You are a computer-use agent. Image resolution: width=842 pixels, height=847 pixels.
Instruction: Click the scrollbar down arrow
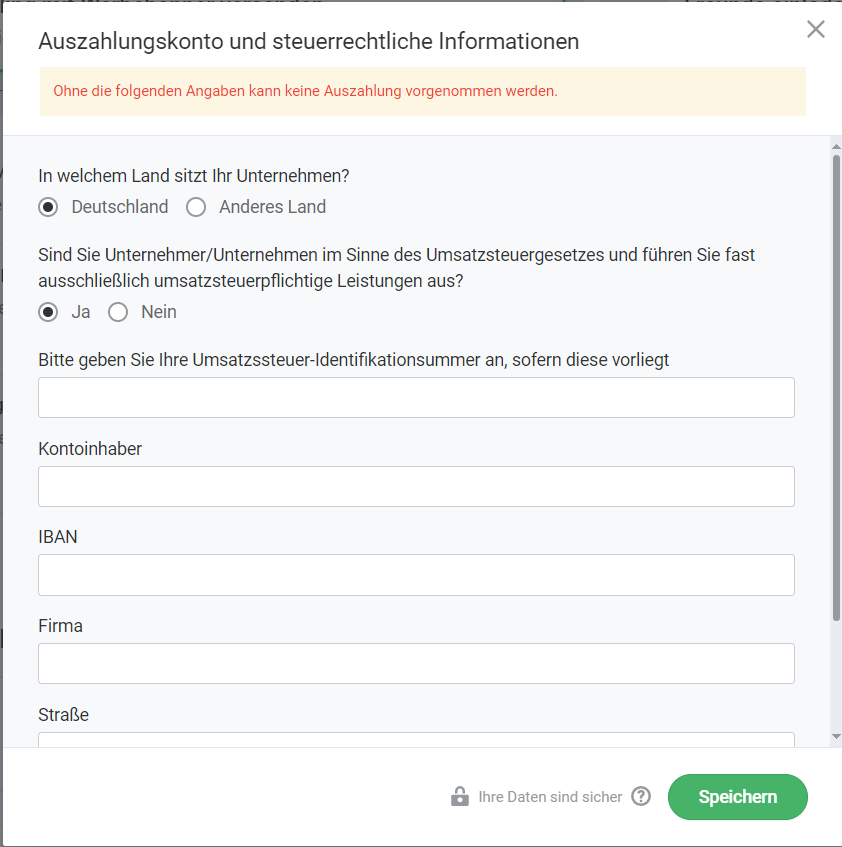click(x=836, y=736)
